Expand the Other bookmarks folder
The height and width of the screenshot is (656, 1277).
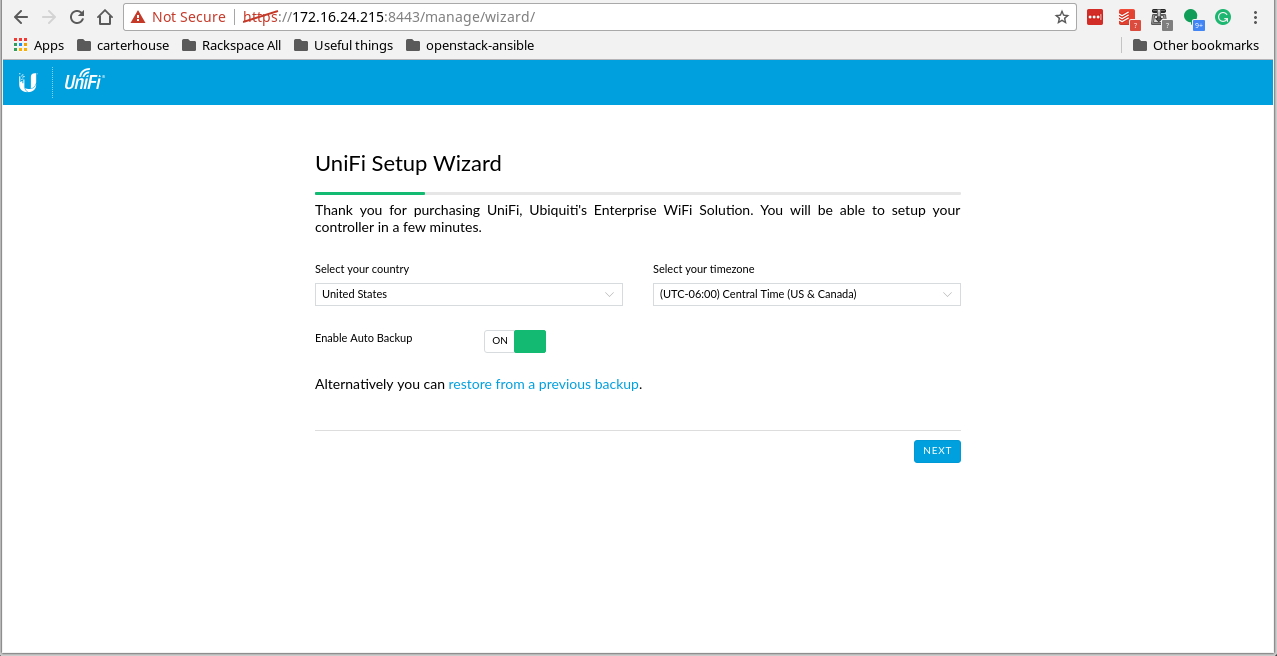coord(1197,44)
